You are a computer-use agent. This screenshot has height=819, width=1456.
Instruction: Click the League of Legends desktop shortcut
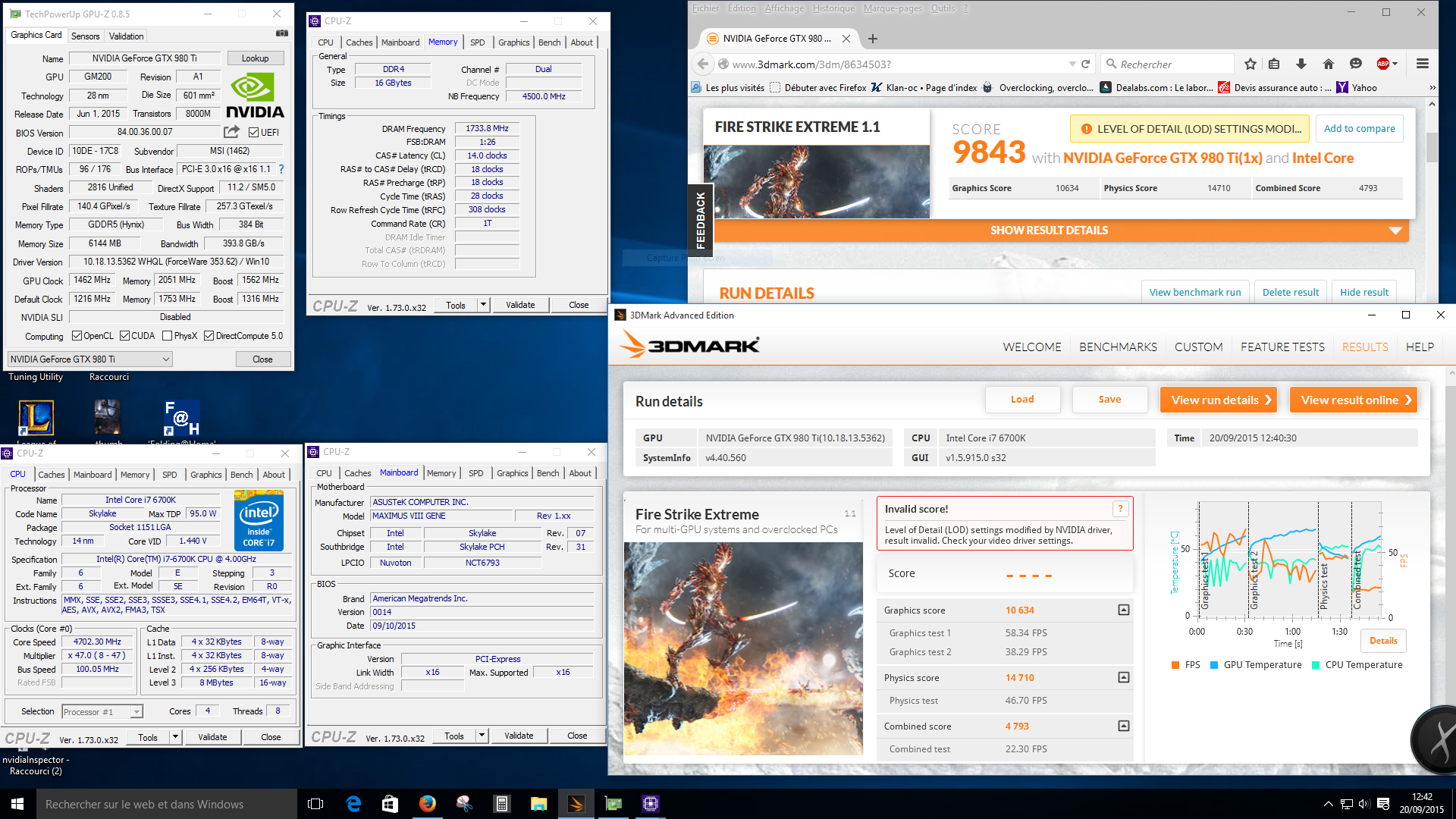pyautogui.click(x=36, y=418)
